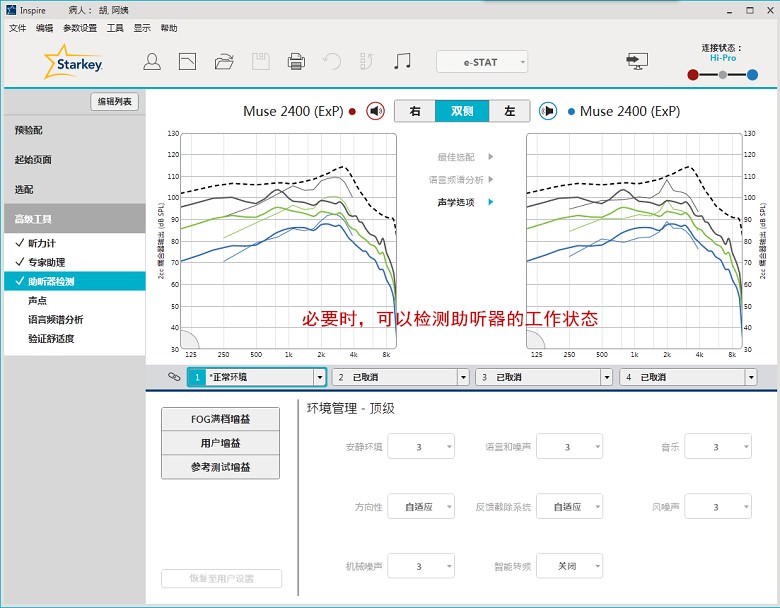780x608 pixels.
Task: Click the 选配 section in sidebar
Action: click(x=24, y=189)
